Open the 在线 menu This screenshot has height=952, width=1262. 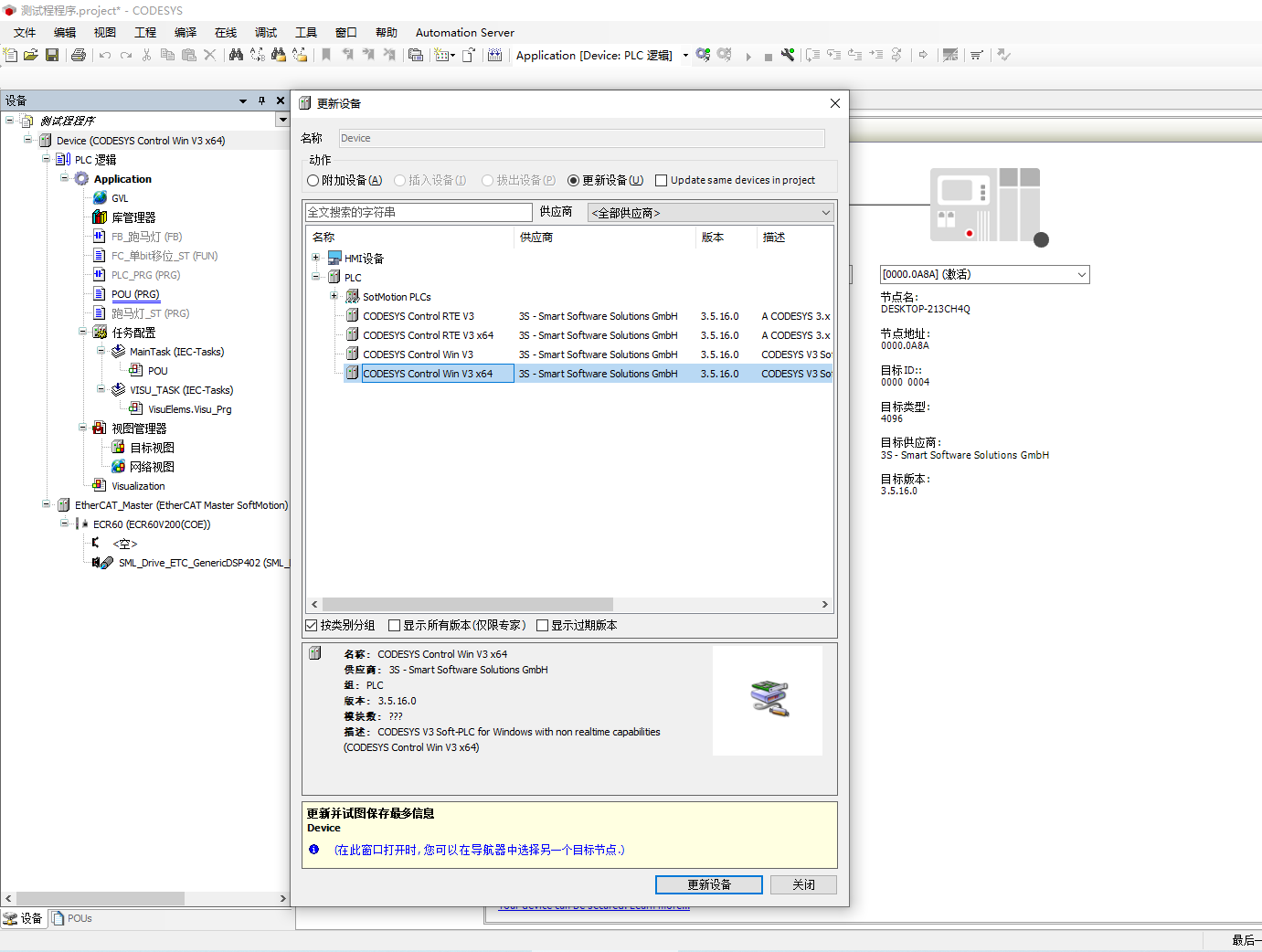tap(226, 32)
